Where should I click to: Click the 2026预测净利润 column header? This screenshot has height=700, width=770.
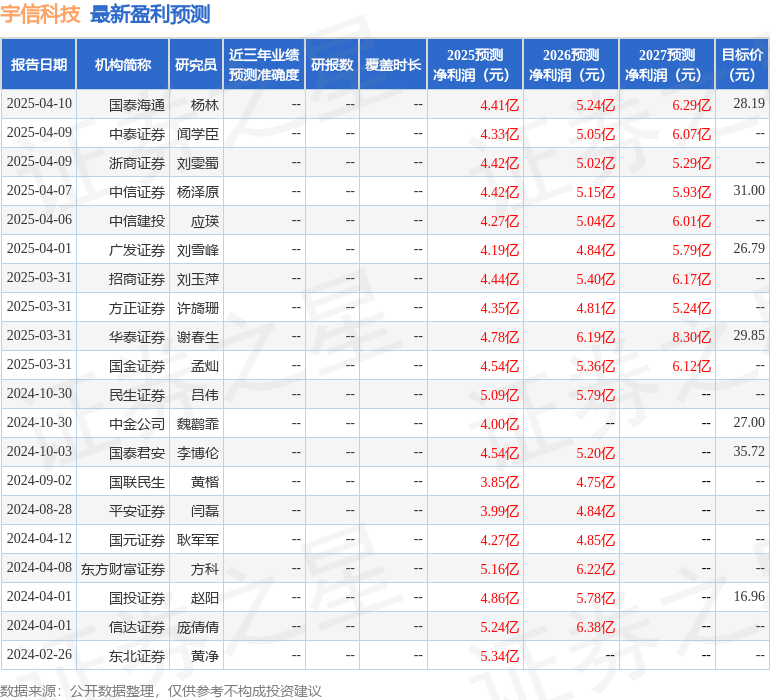571,64
